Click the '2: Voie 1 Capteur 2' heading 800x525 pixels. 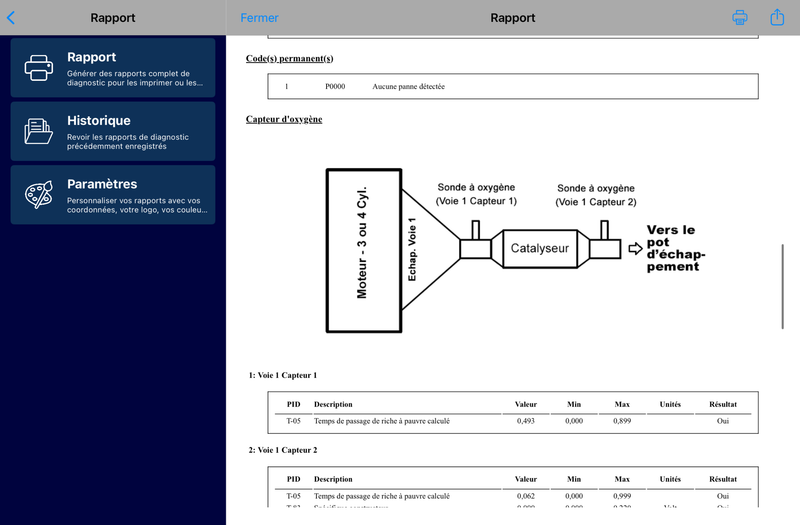click(283, 450)
